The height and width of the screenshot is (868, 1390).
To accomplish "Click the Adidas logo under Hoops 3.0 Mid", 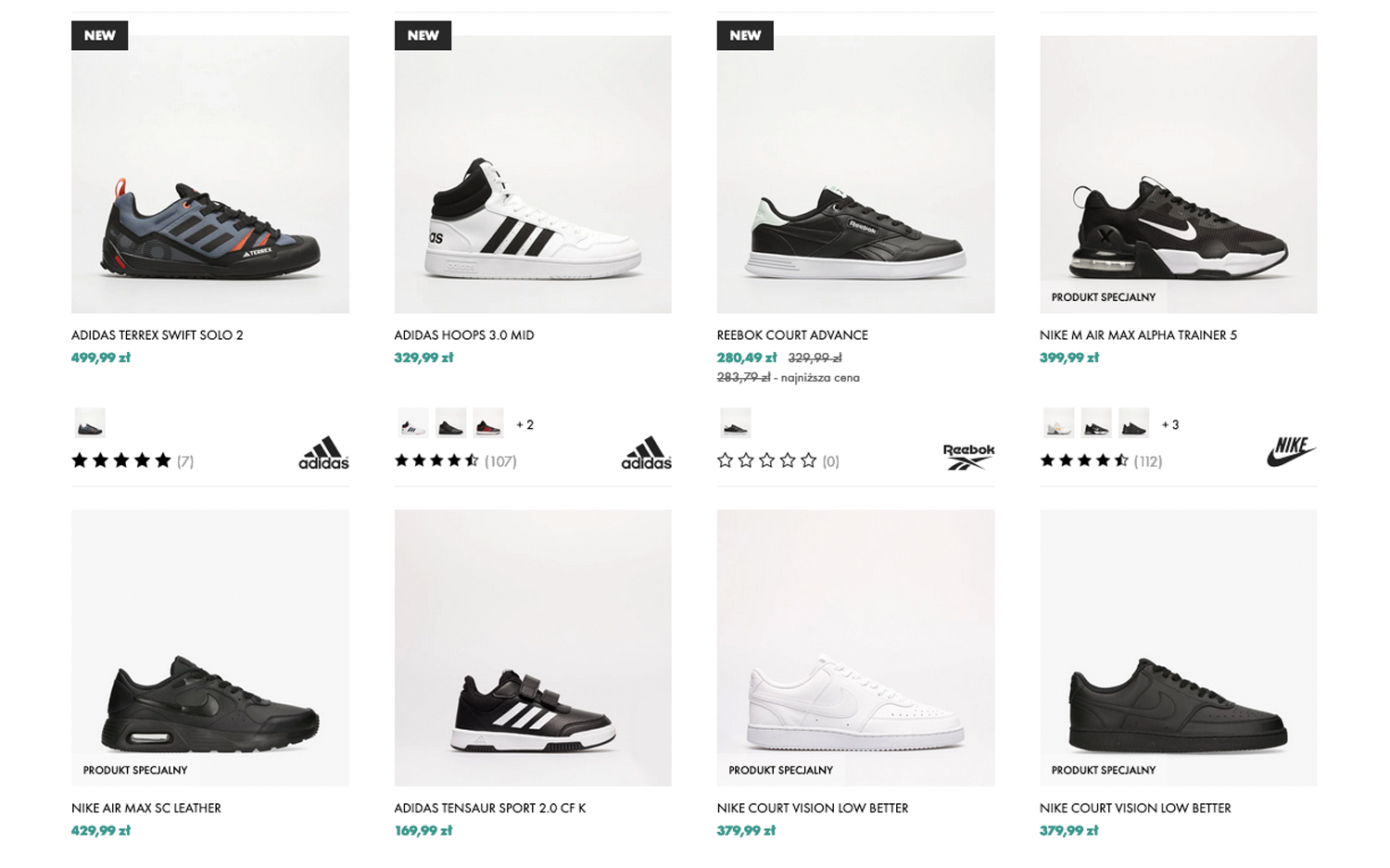I will [646, 453].
